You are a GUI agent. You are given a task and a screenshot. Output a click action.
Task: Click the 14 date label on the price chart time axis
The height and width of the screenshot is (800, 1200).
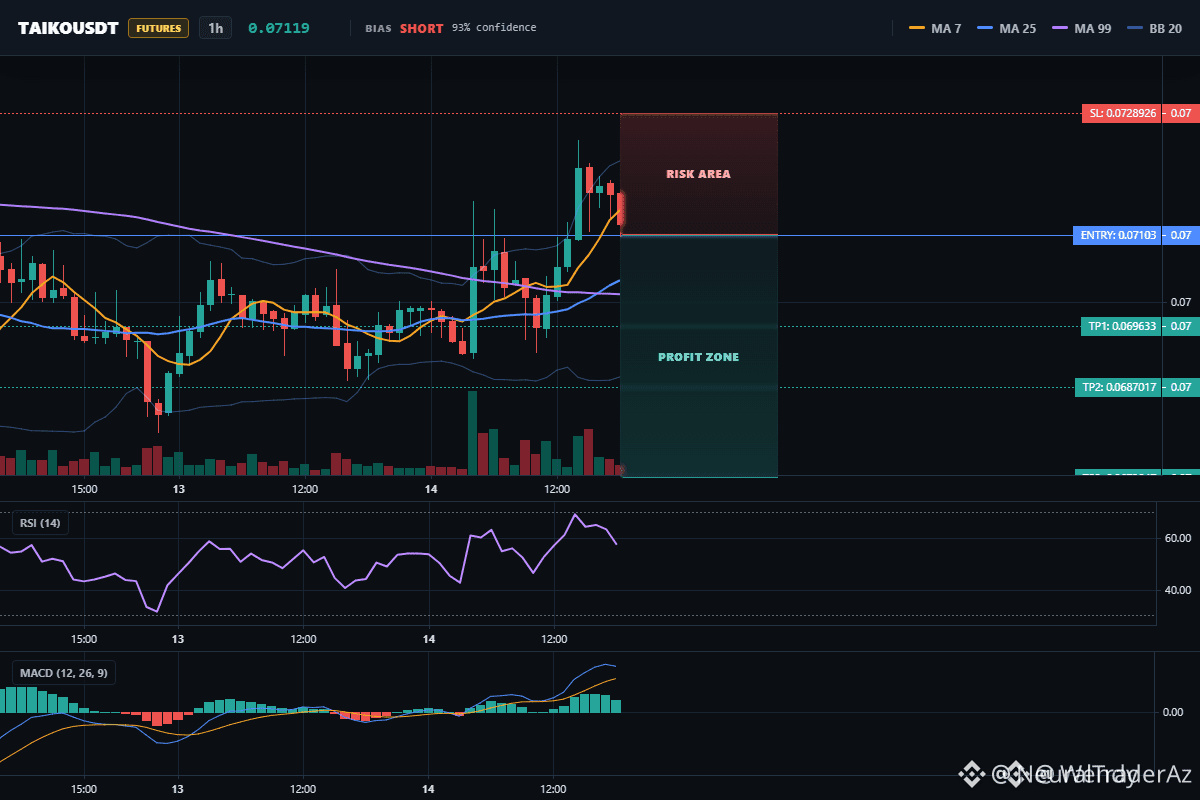coord(431,489)
